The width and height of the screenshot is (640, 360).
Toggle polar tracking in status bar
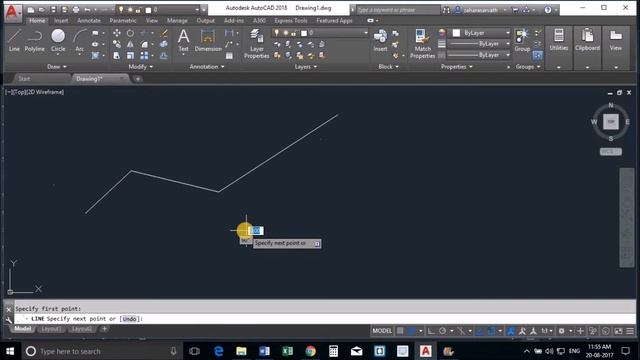tap(442, 331)
